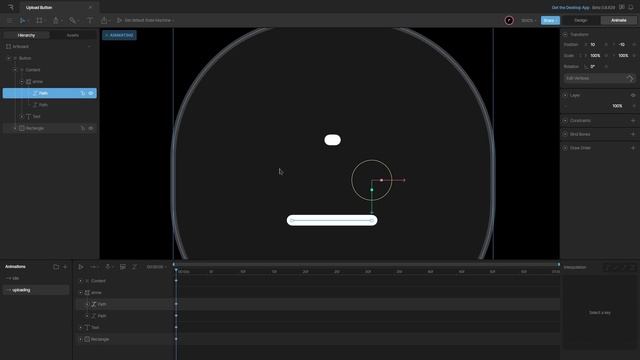Viewport: 640px width, 360px height.
Task: Collapse the Transform section
Action: point(565,35)
